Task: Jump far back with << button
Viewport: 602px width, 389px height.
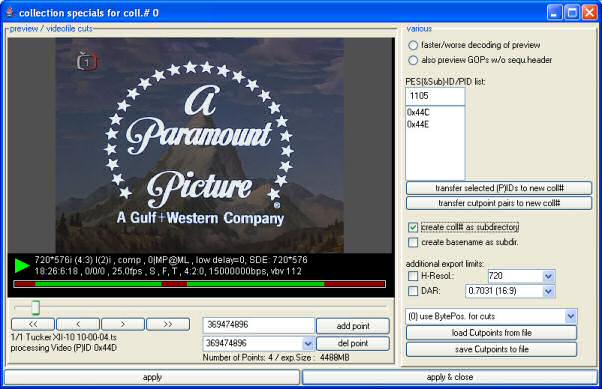Action: [33, 324]
